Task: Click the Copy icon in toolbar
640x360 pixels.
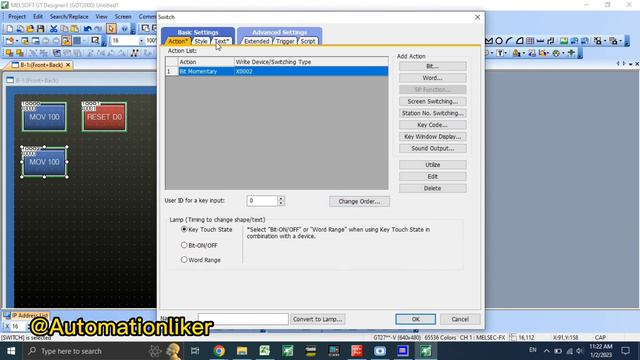Action: (64, 29)
